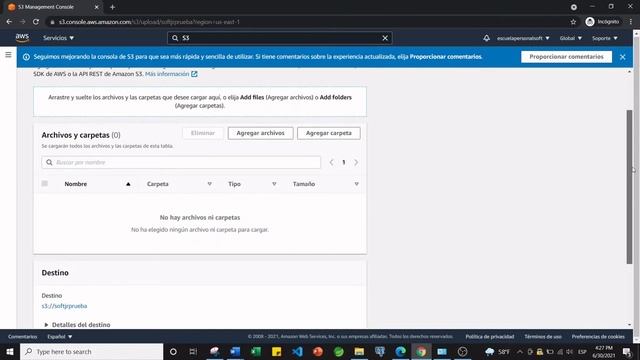Click external link icon beside Más información
This screenshot has height=360, width=640.
(194, 74)
